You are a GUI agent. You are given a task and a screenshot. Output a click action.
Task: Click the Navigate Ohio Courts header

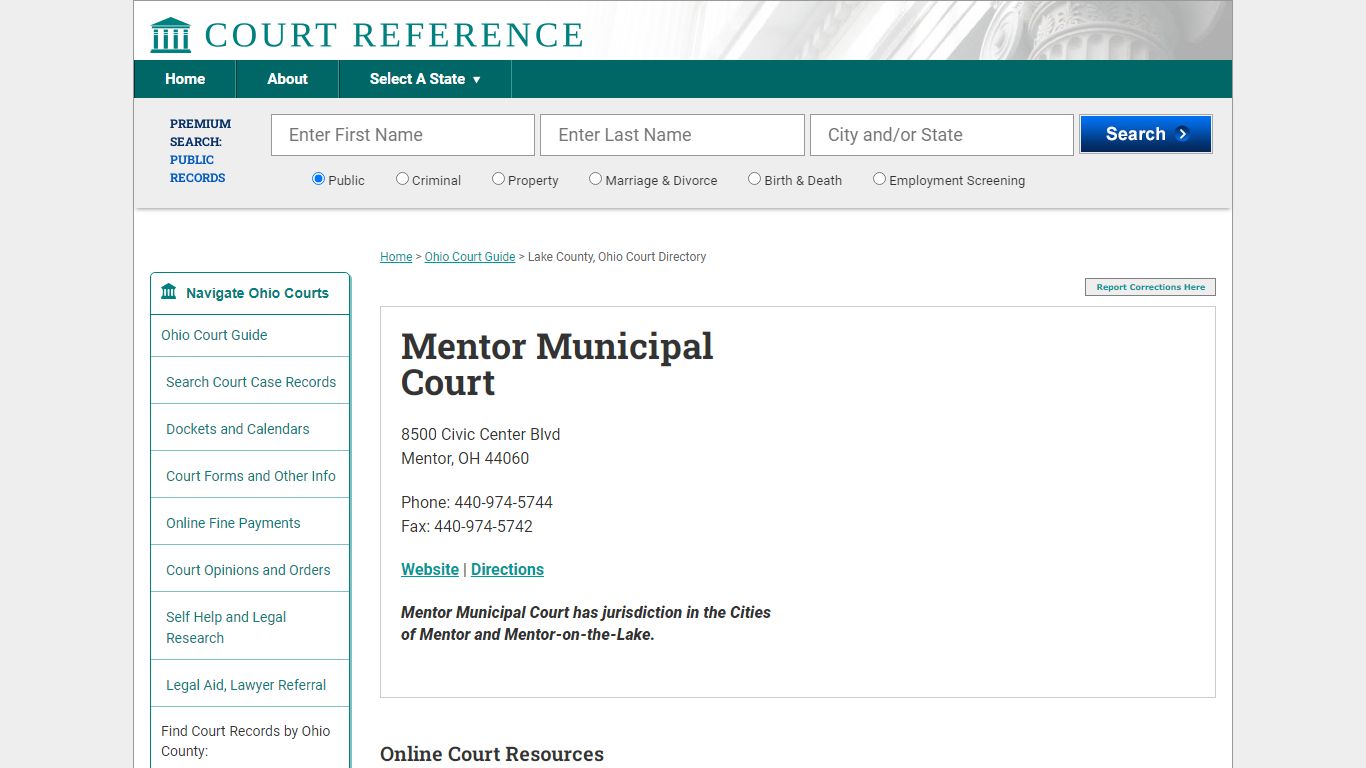click(250, 293)
